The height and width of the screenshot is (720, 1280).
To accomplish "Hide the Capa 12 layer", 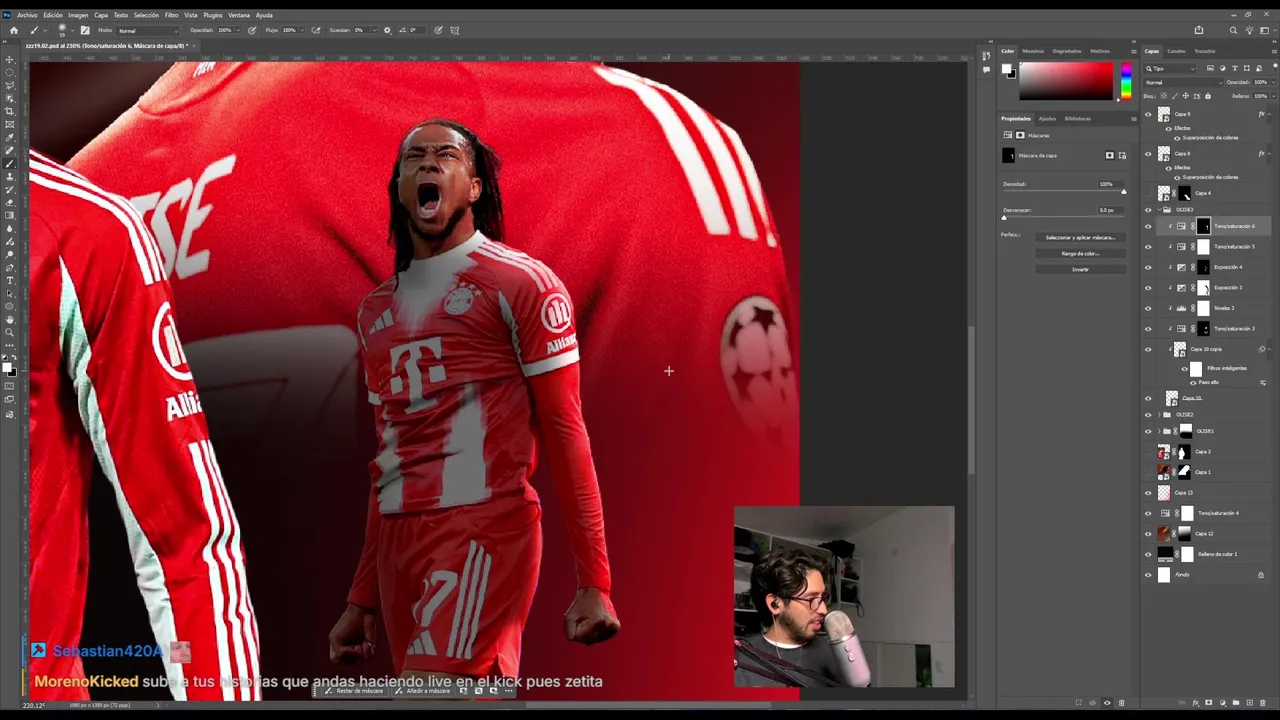I will click(x=1148, y=533).
